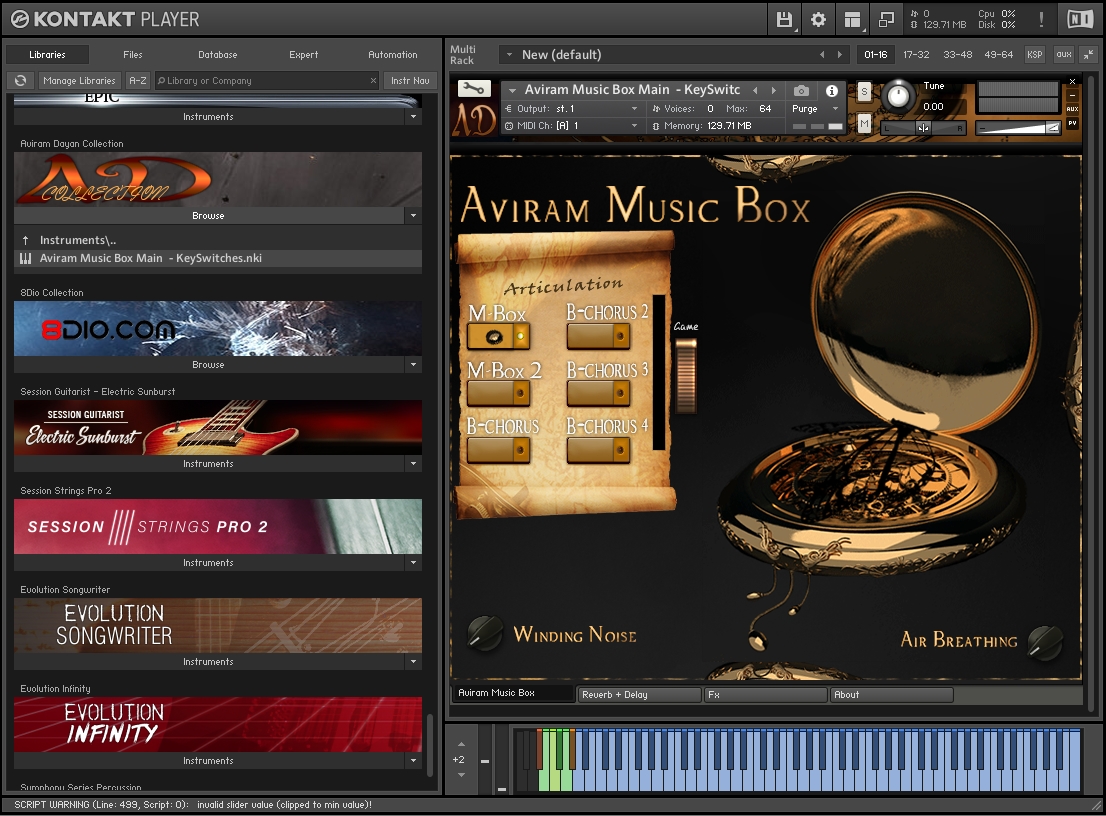
Task: Toggle the B-Chorus articulation switch
Action: (x=498, y=449)
